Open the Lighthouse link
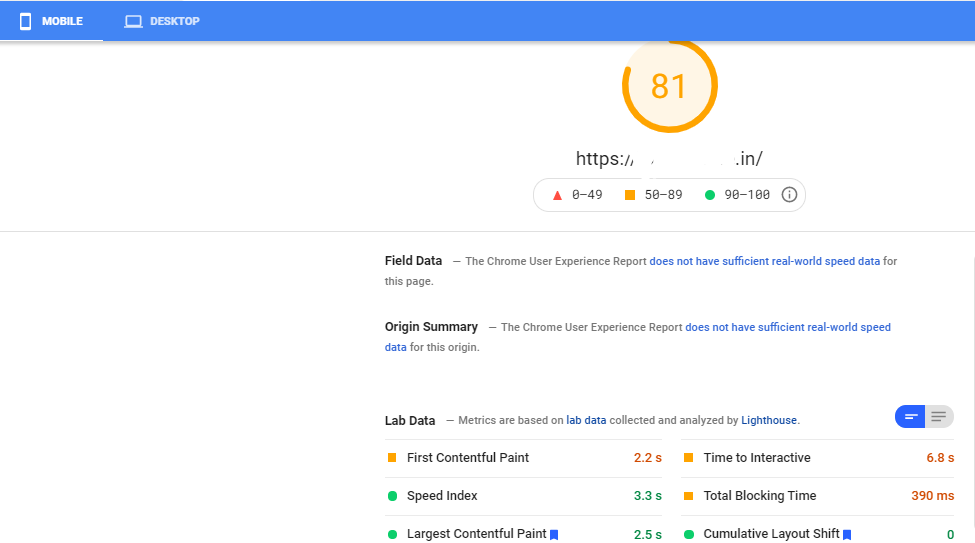Viewport: 975px width, 543px height. pos(769,420)
